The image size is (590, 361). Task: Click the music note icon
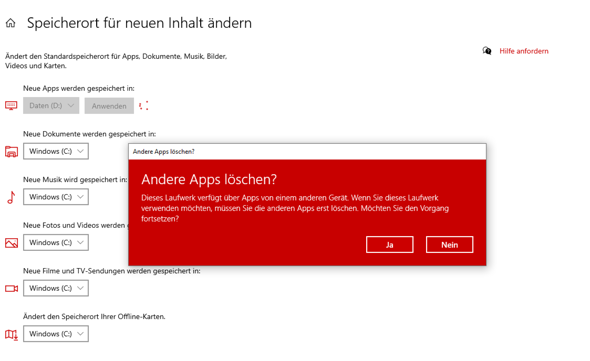pyautogui.click(x=11, y=197)
